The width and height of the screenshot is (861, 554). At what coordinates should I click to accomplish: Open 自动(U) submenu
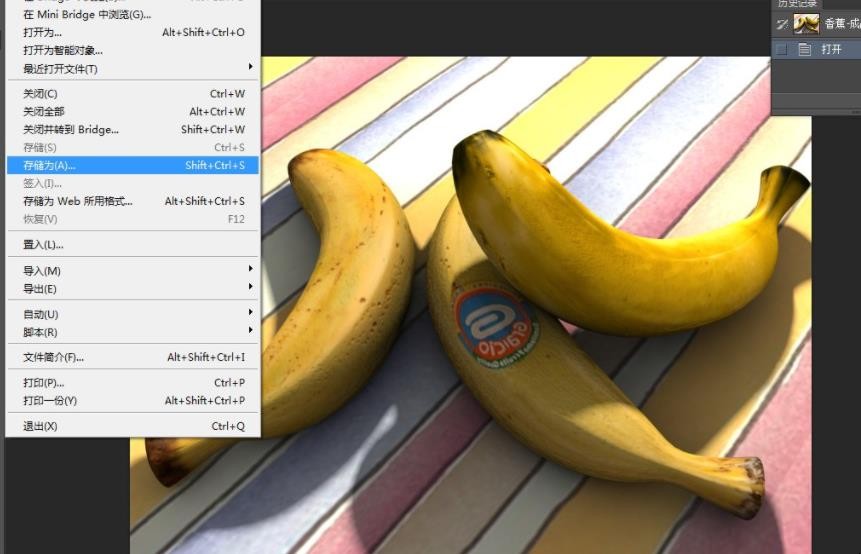[x=132, y=314]
